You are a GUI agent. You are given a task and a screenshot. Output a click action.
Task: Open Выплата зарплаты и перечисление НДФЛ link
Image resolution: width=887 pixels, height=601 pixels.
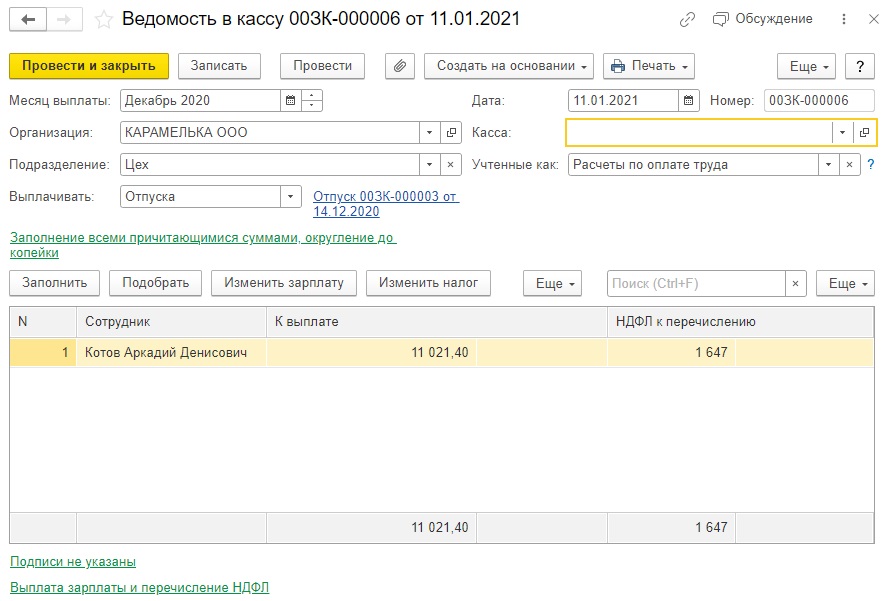coord(140,587)
